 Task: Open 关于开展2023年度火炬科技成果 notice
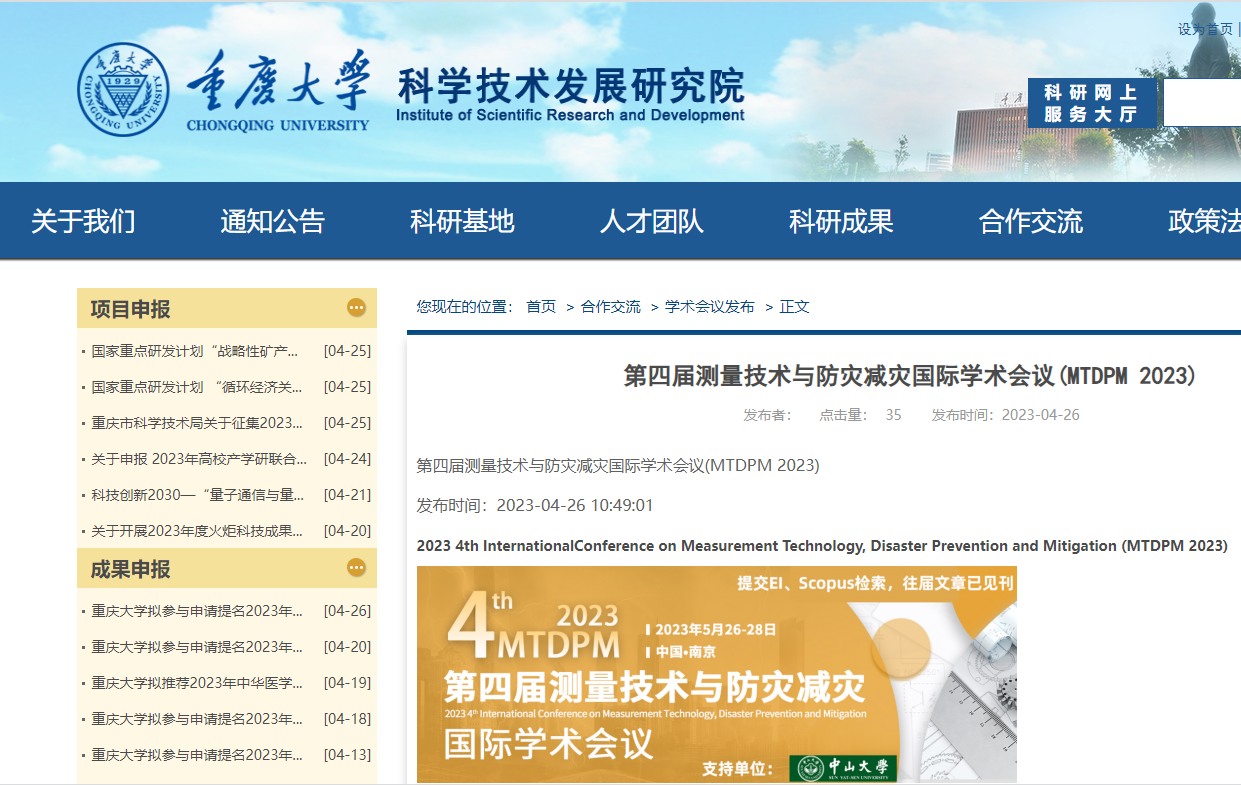pos(197,531)
